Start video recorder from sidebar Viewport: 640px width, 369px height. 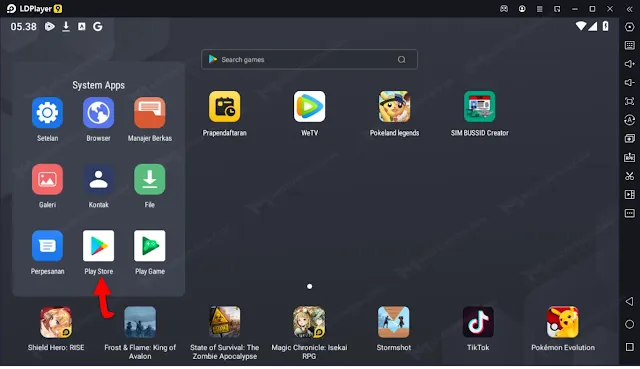tap(629, 195)
